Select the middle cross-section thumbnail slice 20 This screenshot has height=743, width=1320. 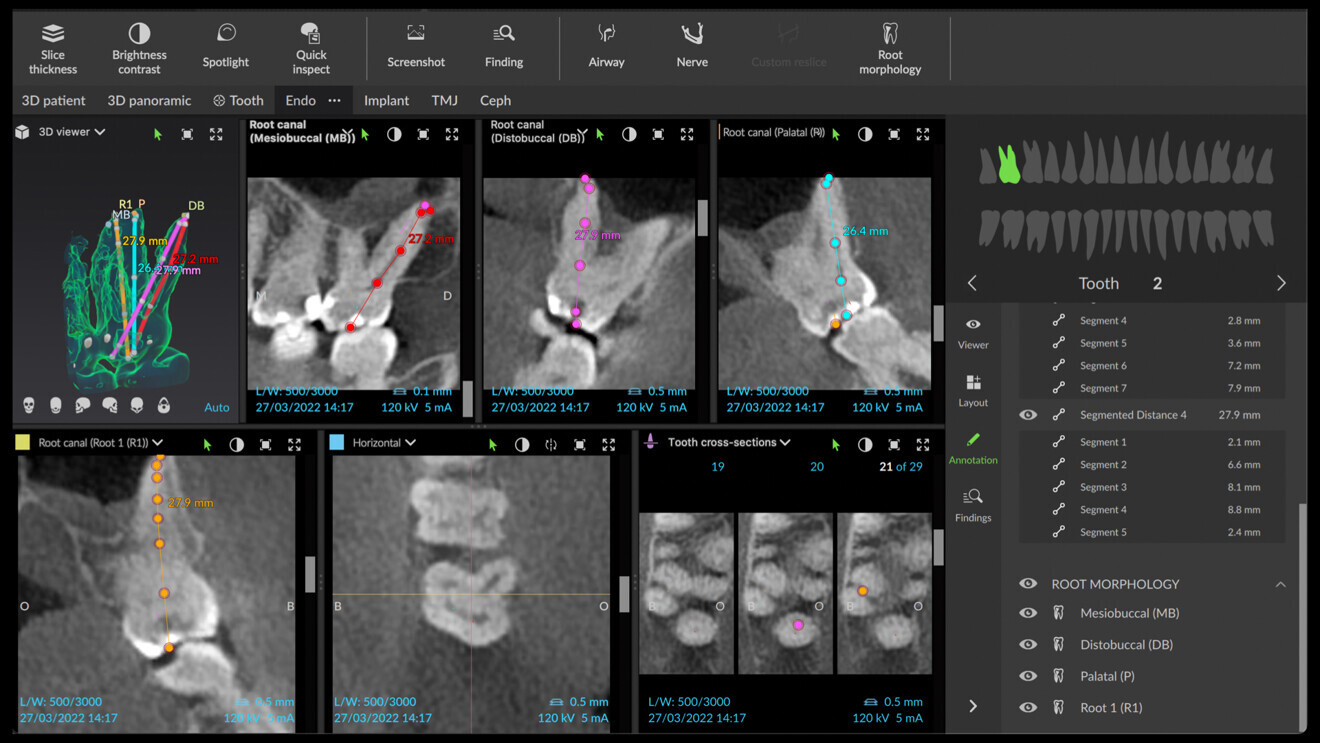[786, 590]
